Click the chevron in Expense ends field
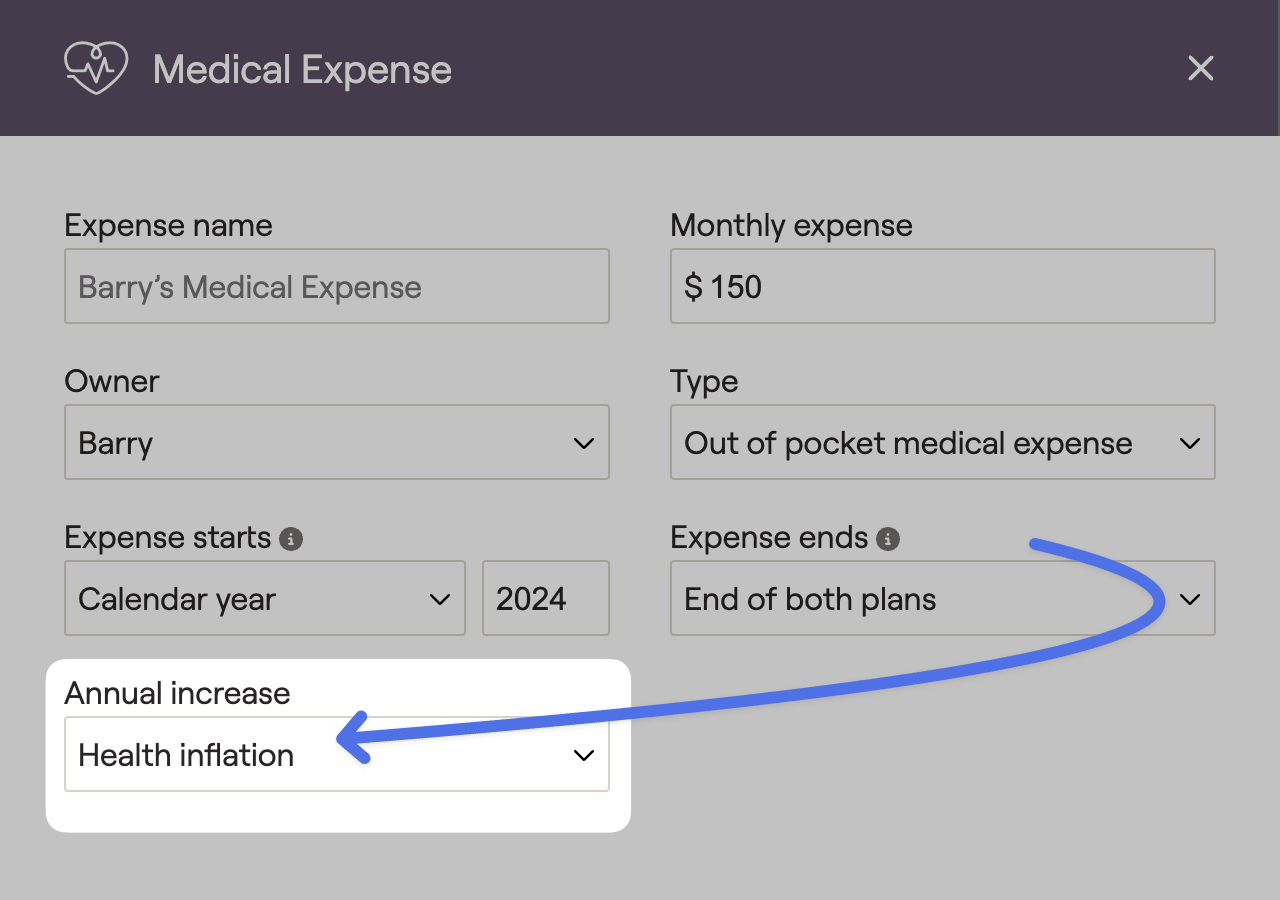 coord(1190,599)
